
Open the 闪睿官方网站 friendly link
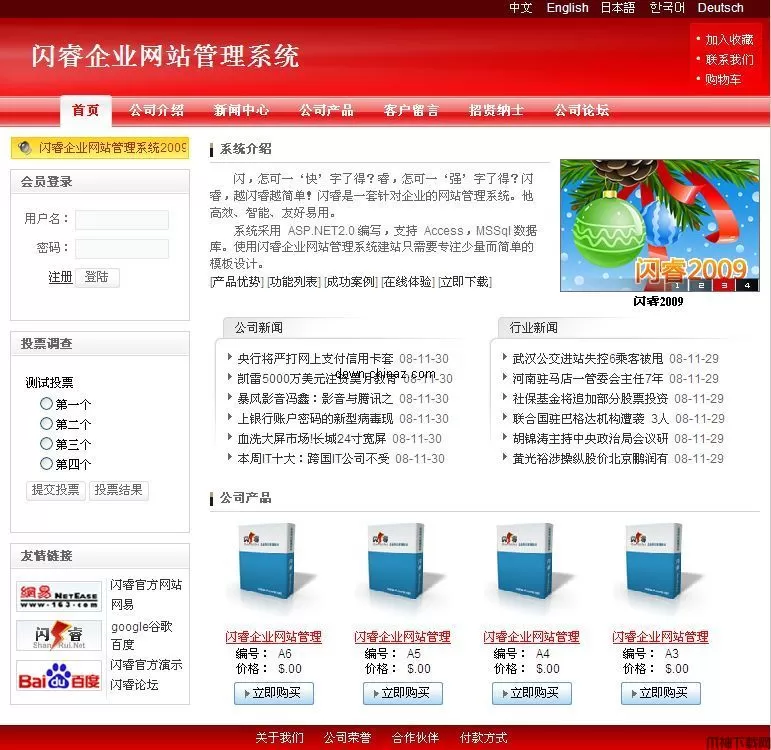146,584
